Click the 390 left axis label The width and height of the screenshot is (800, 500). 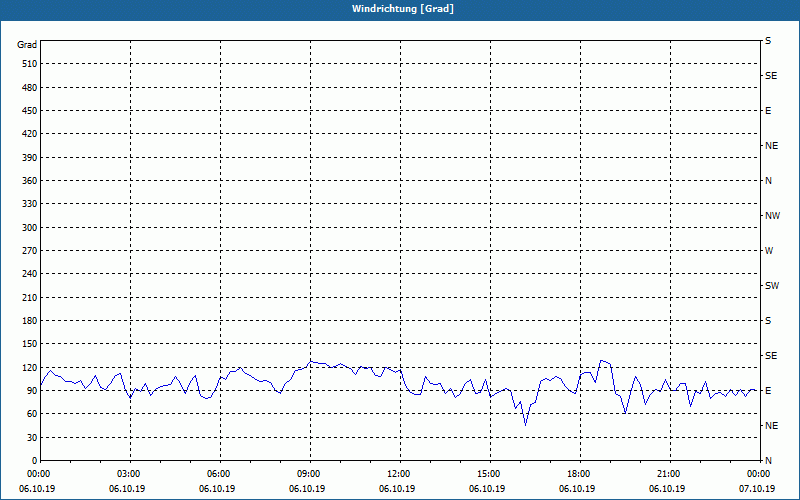pyautogui.click(x=30, y=158)
